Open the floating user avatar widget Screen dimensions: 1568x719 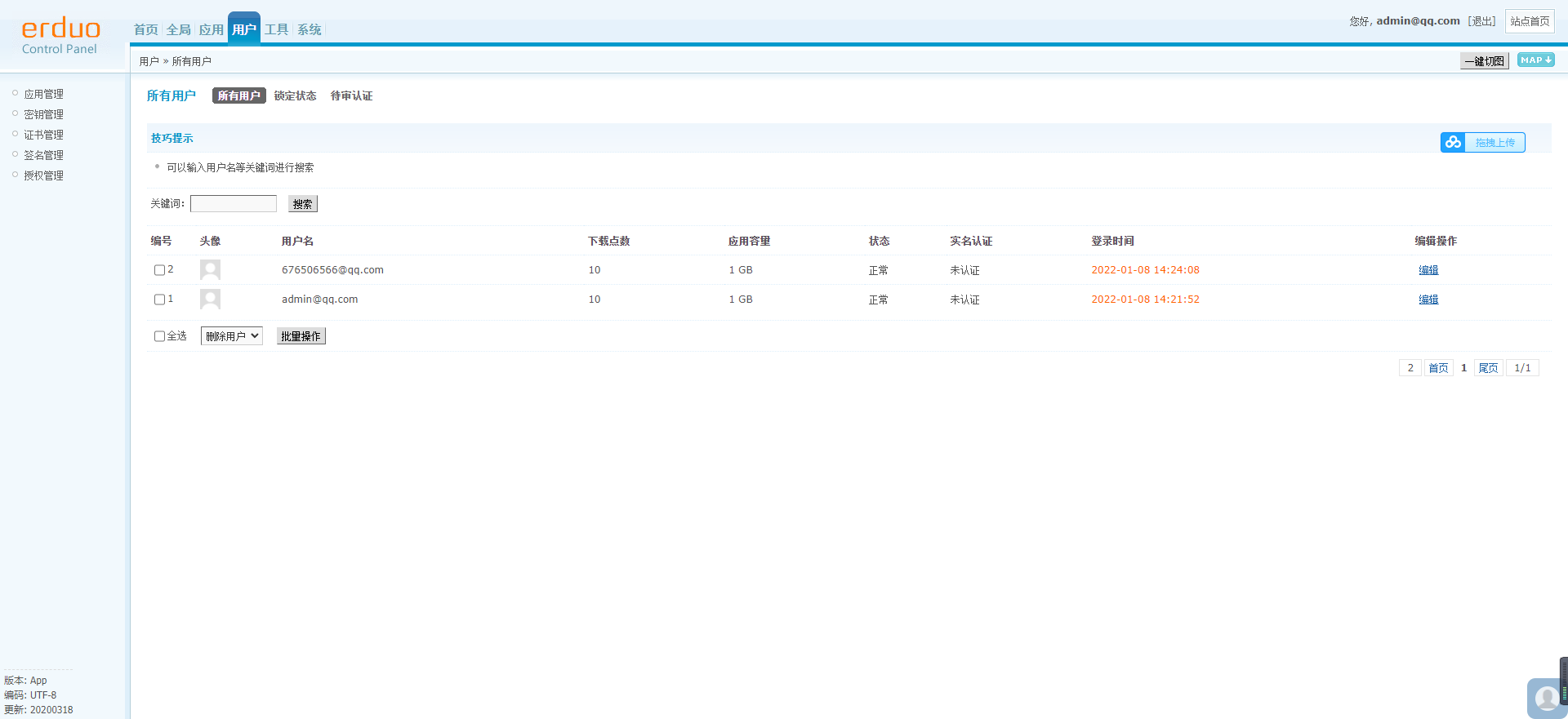(x=1545, y=698)
